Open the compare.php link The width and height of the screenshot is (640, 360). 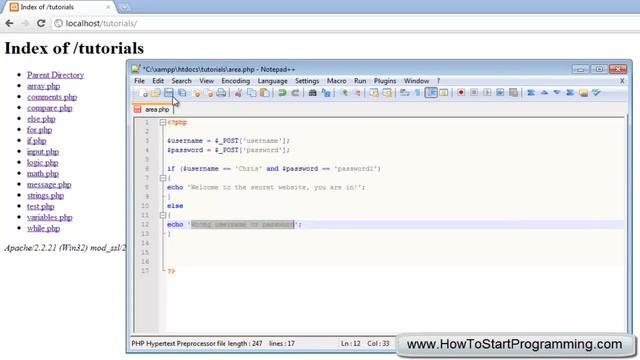coord(49,108)
